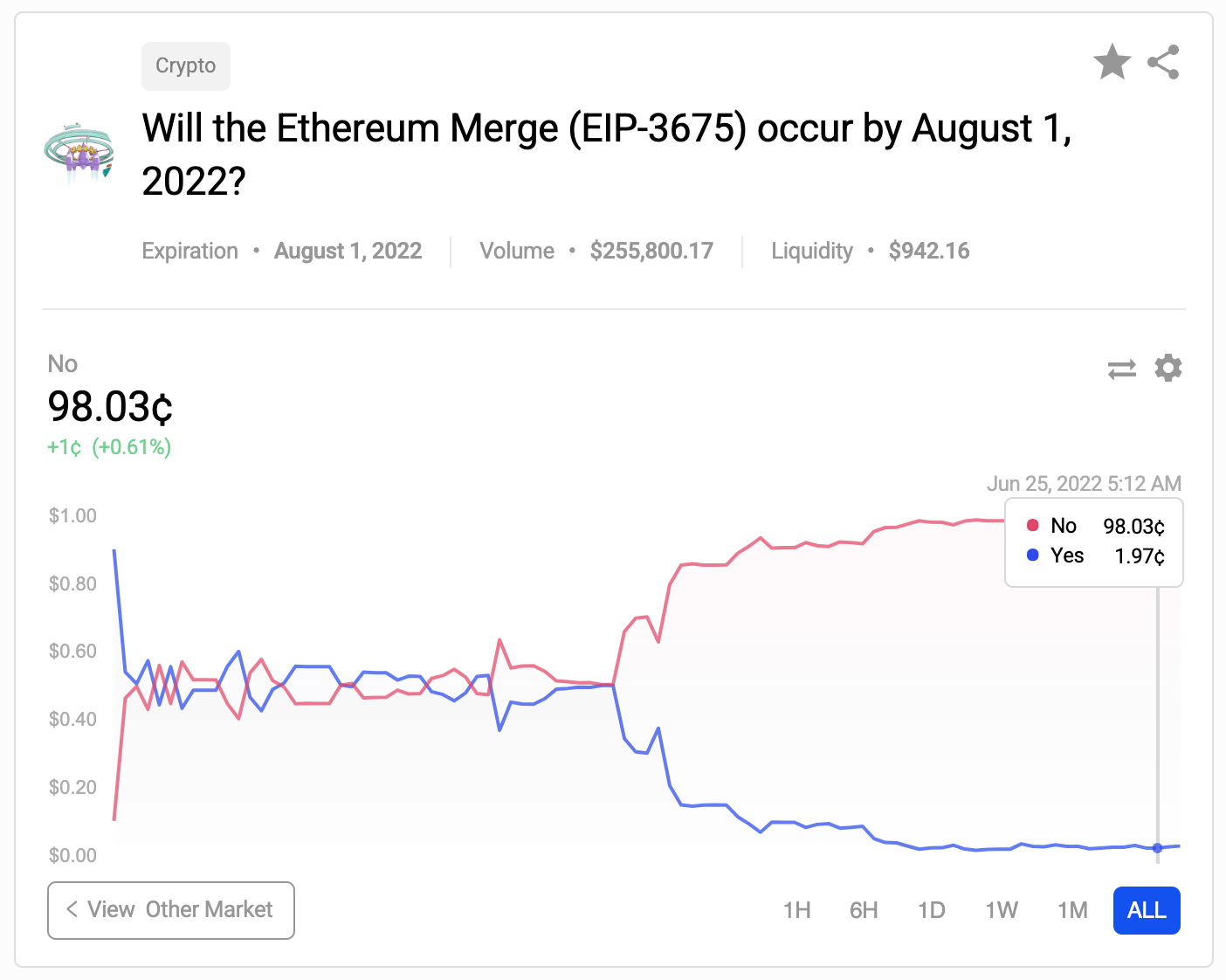
Task: Switch chart to 1W range
Action: 1002,910
